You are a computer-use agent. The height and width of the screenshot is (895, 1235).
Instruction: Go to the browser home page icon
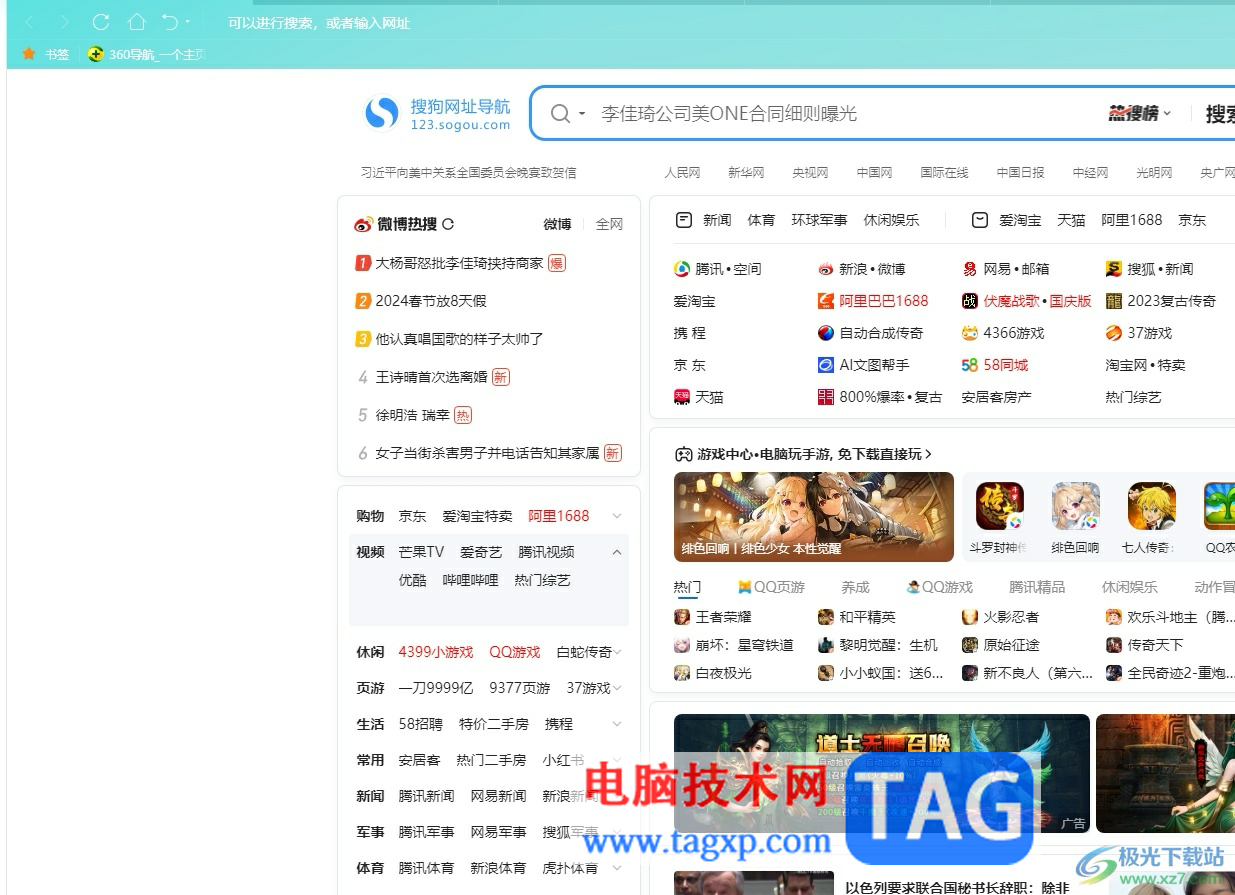click(x=137, y=22)
